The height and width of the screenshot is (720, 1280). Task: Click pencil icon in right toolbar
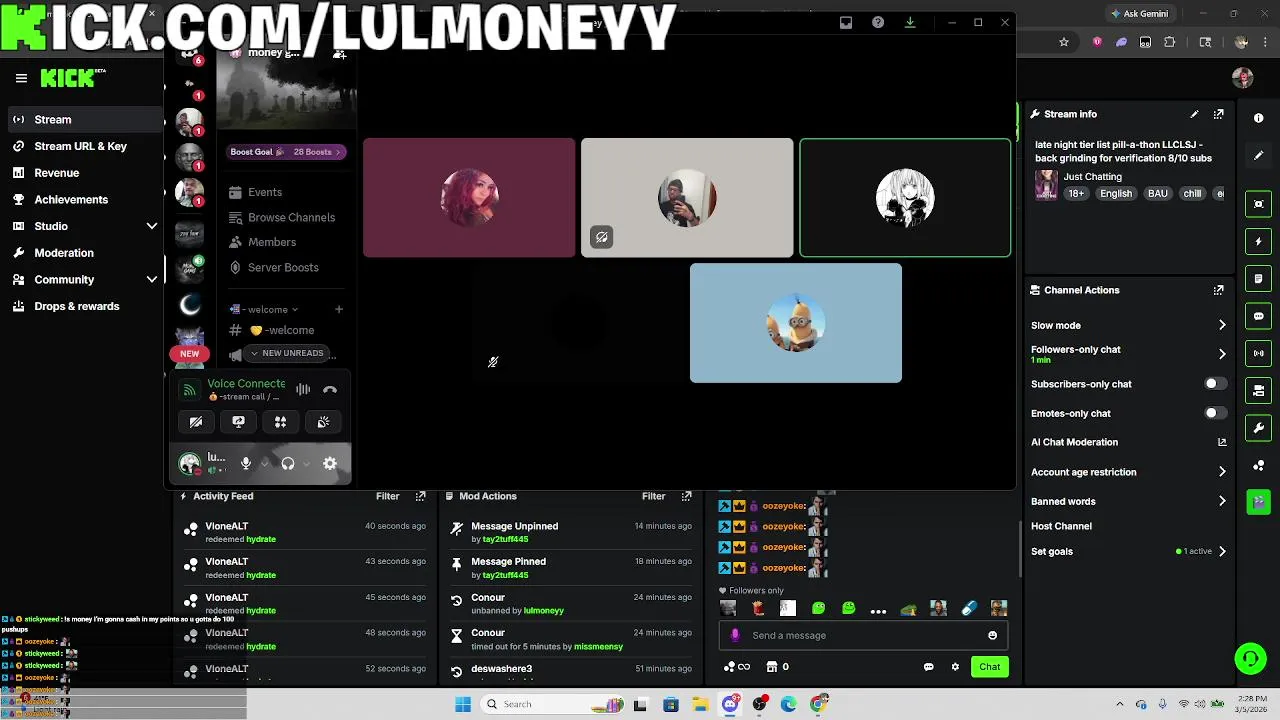click(x=1258, y=156)
